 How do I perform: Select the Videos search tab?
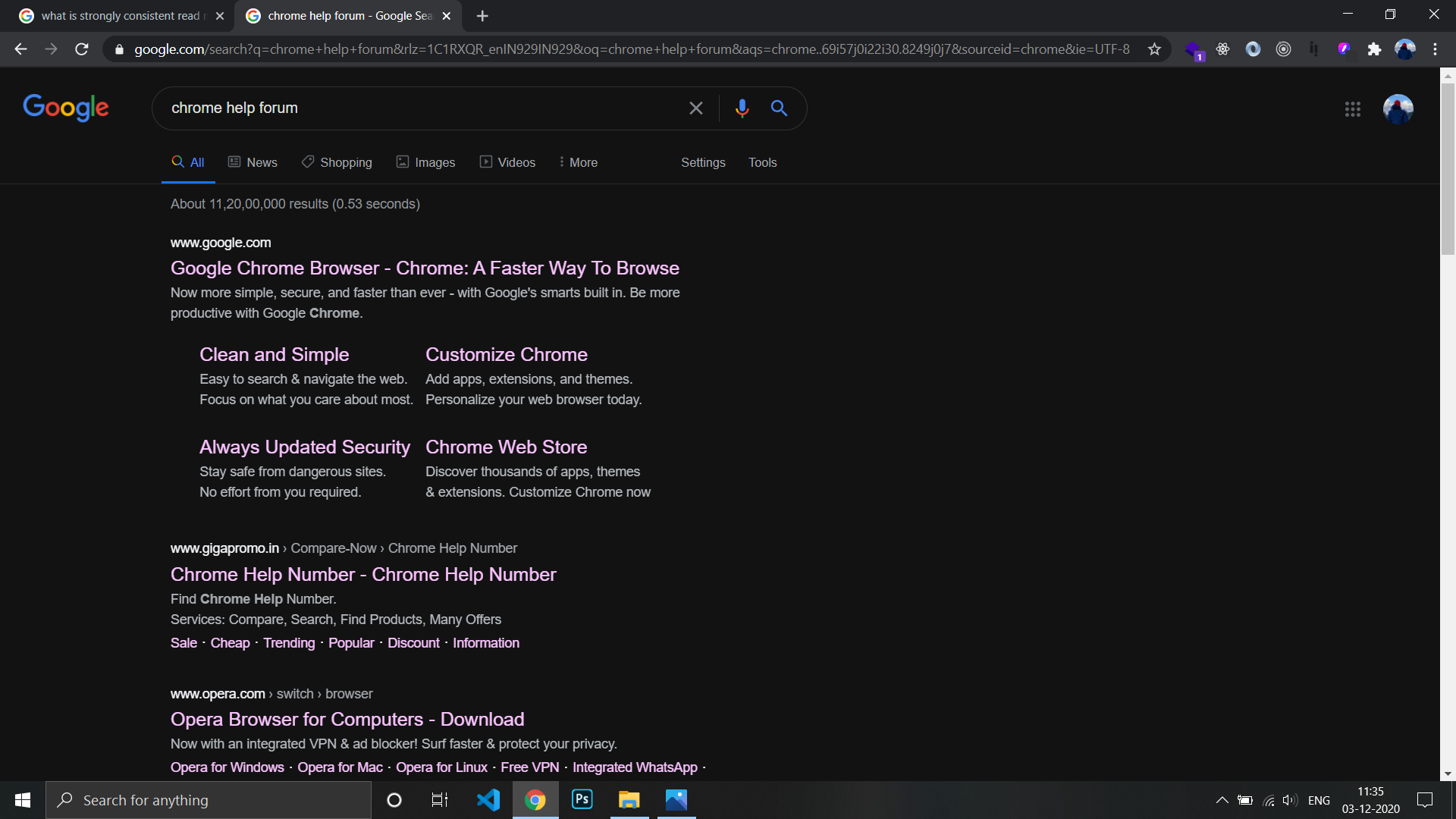pyautogui.click(x=507, y=162)
